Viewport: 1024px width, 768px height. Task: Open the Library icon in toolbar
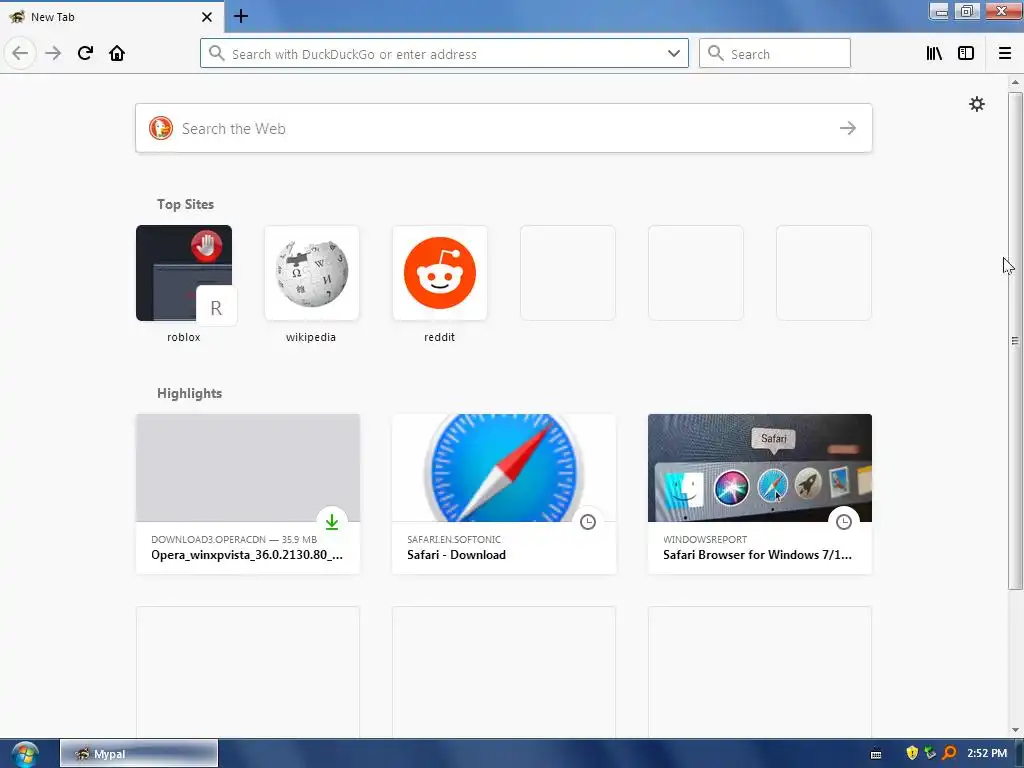tap(934, 53)
